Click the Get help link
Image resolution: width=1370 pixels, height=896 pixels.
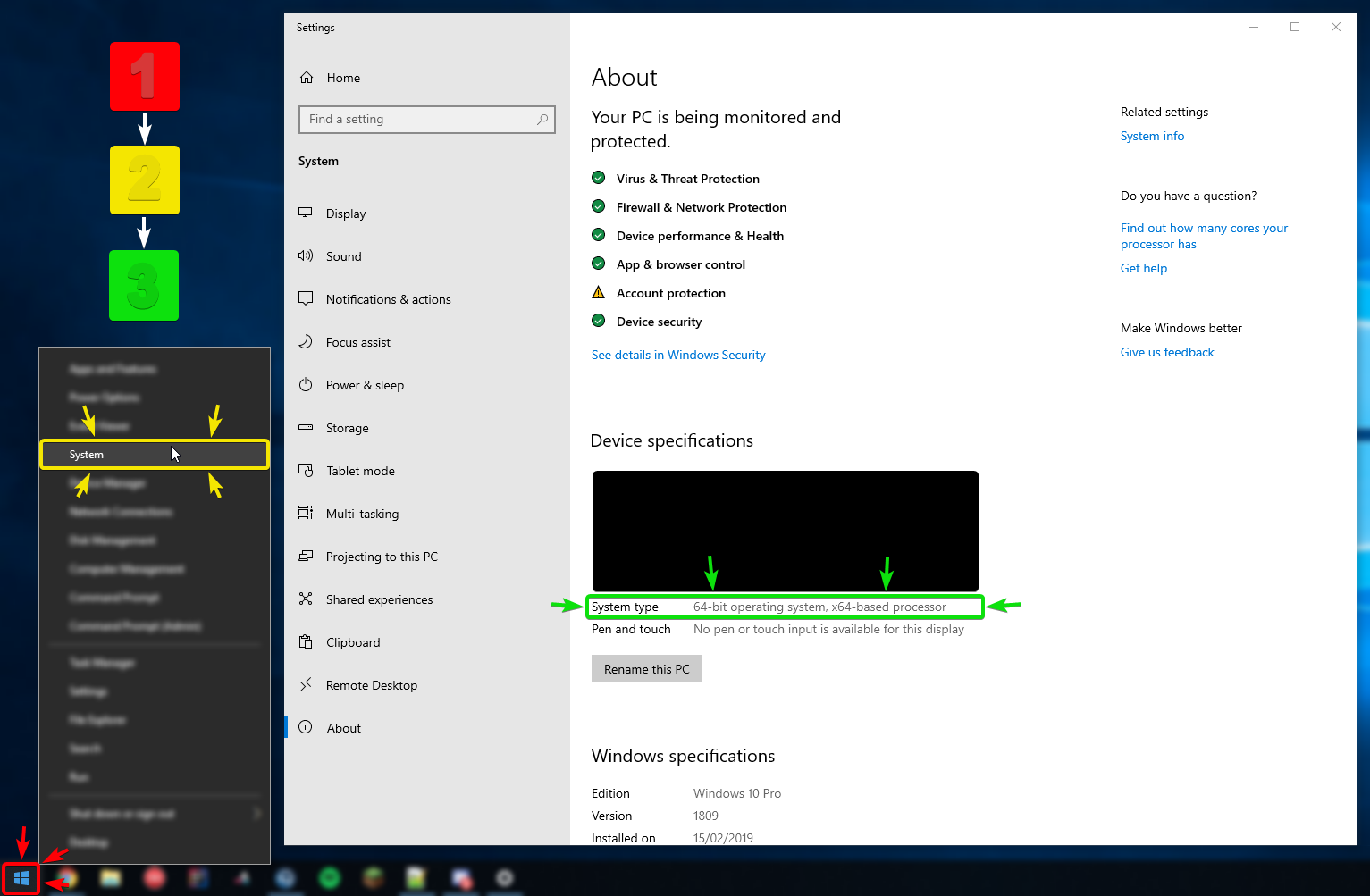pos(1143,268)
